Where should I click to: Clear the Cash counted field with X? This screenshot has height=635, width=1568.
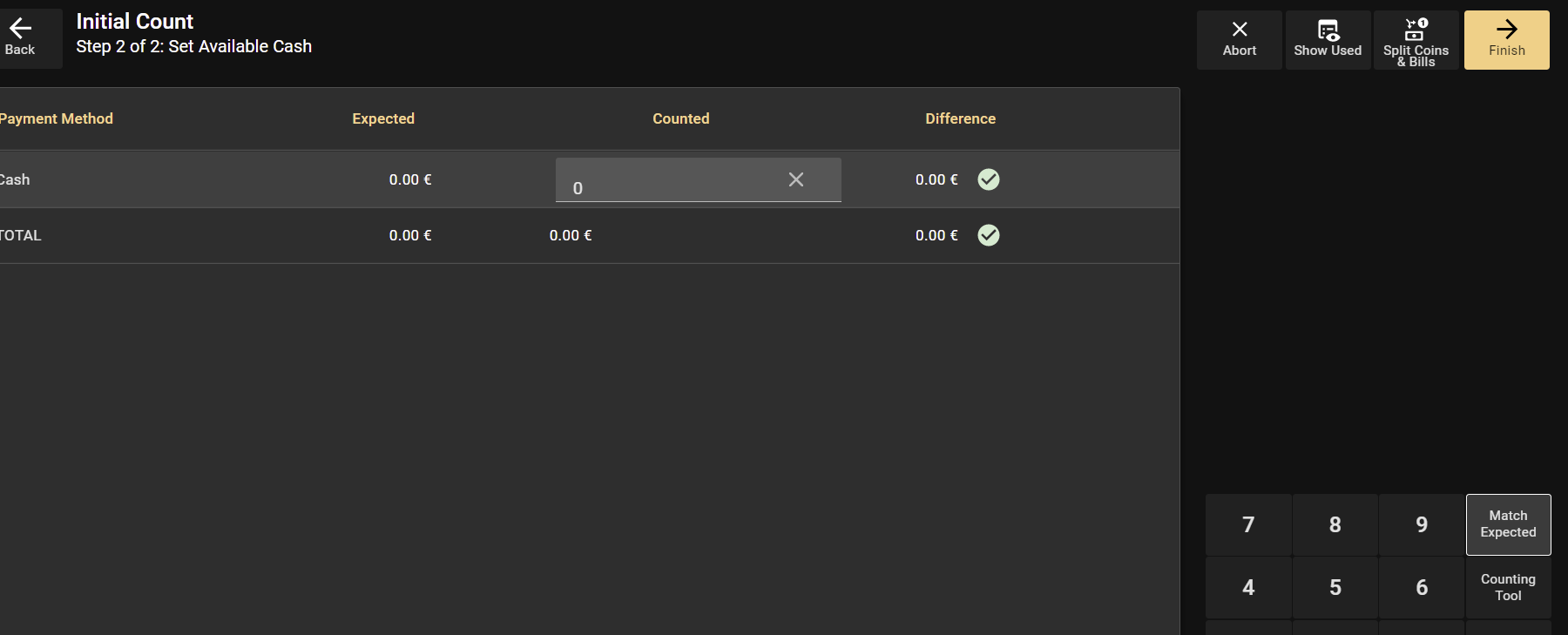tap(795, 179)
